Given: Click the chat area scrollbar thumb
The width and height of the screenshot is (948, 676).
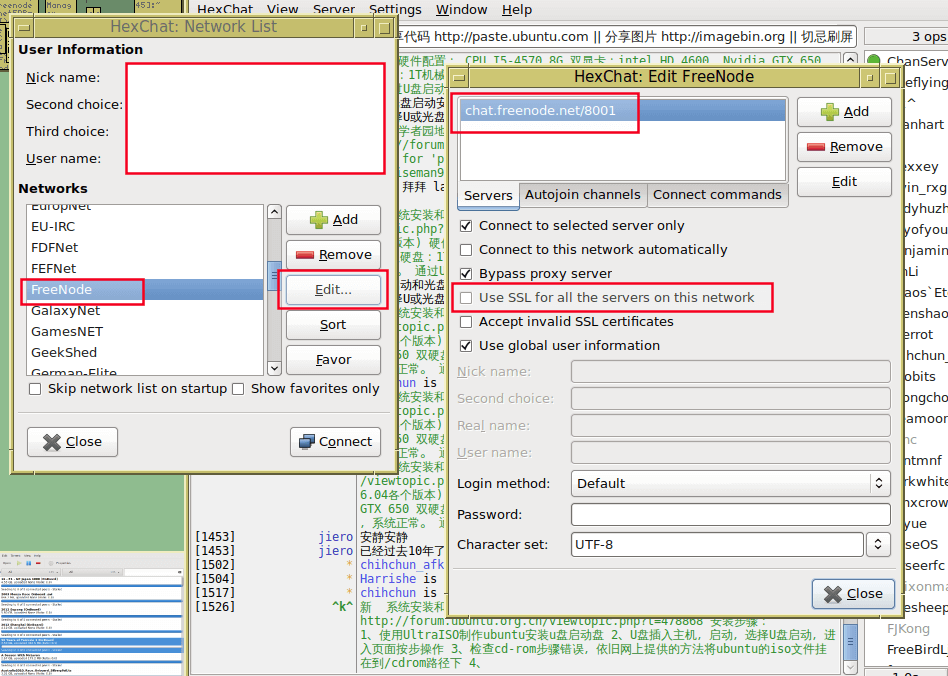Looking at the screenshot, I should [849, 642].
